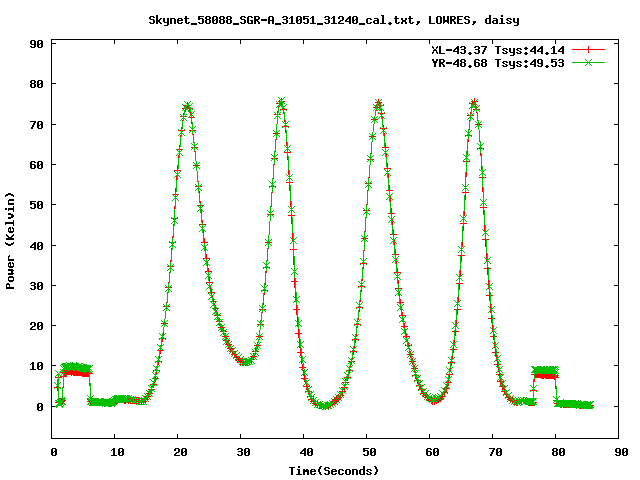Viewport: 640px width, 480px height.
Task: Click the Power (Kelvin) axis label
Action: (x=10, y=241)
